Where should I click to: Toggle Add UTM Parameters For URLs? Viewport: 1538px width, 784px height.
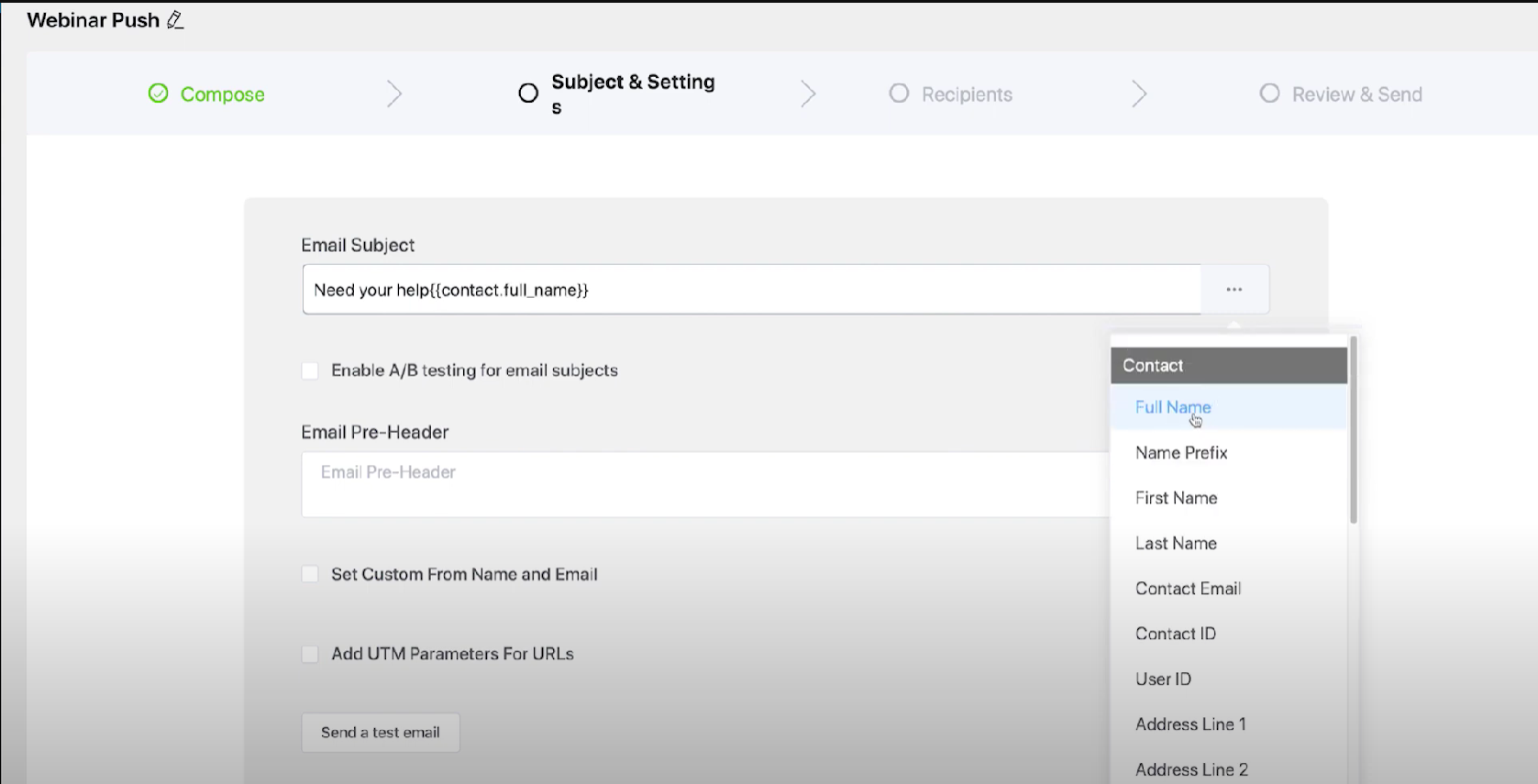[x=310, y=654]
